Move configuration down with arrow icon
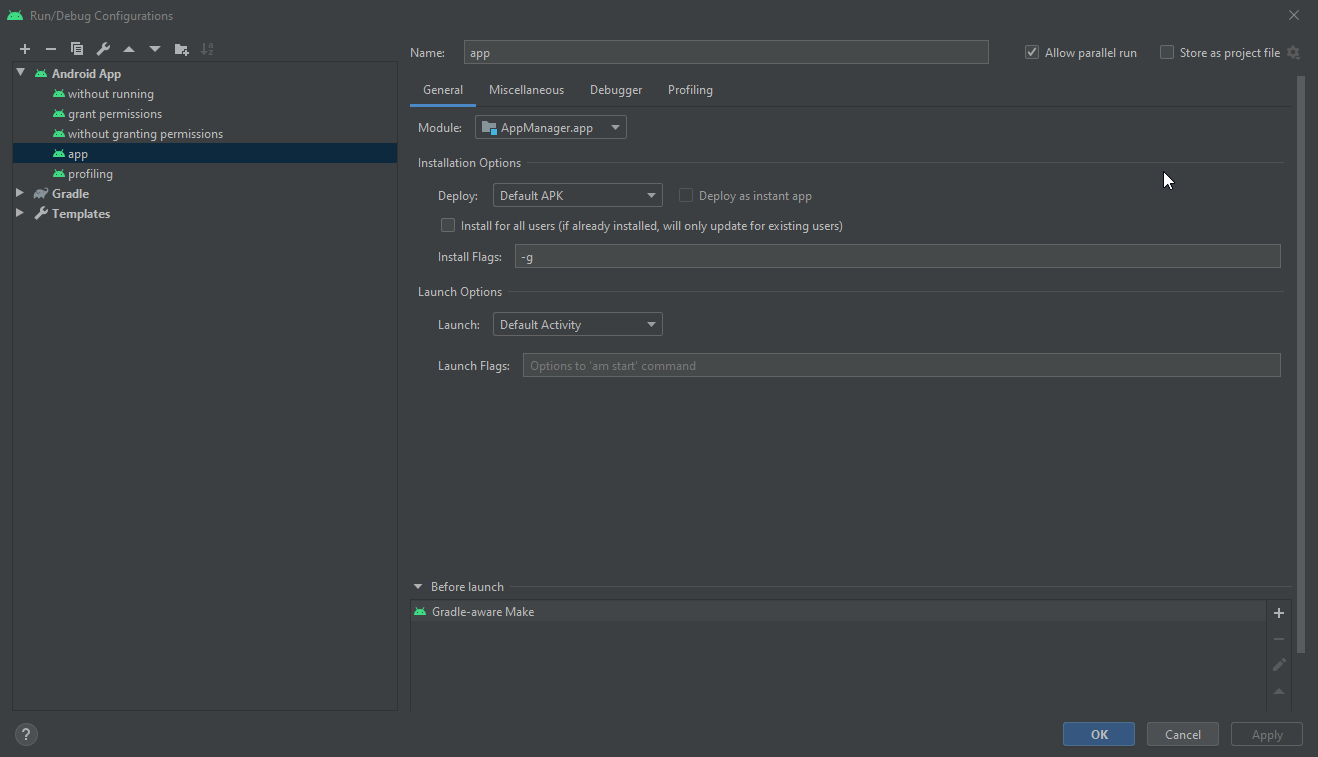1318x757 pixels. [x=155, y=49]
